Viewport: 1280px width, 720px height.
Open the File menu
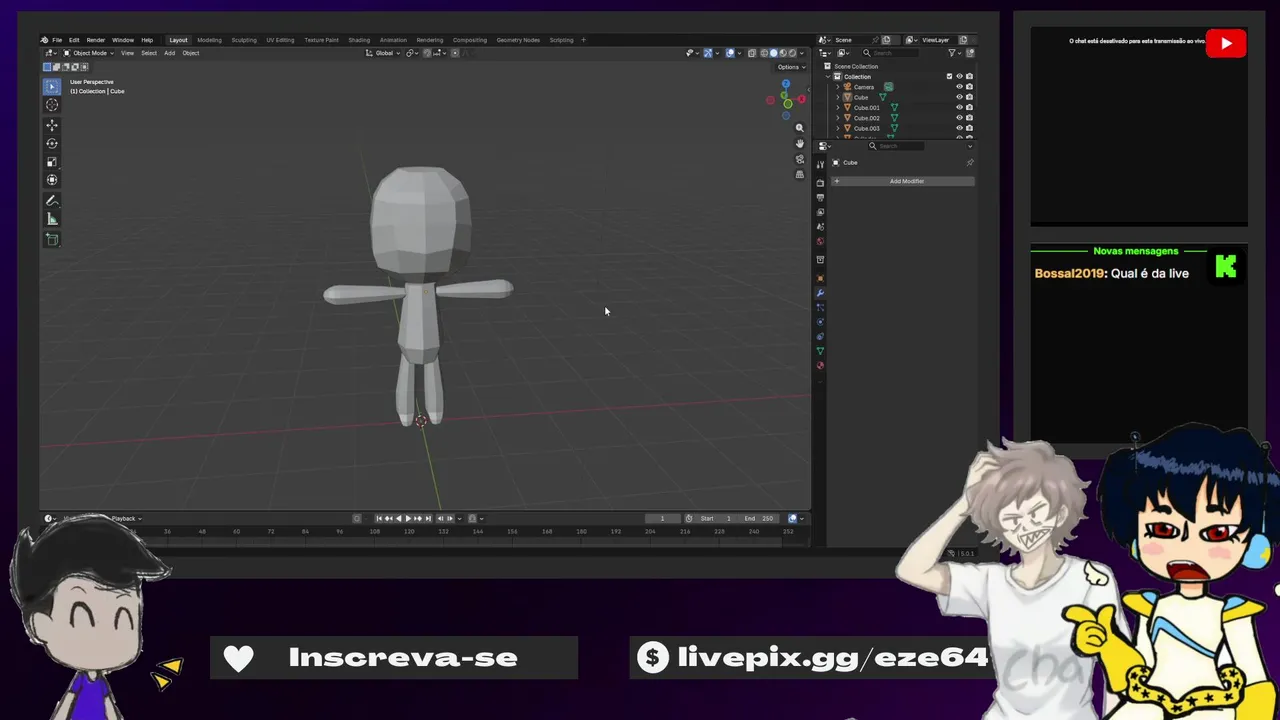(57, 40)
